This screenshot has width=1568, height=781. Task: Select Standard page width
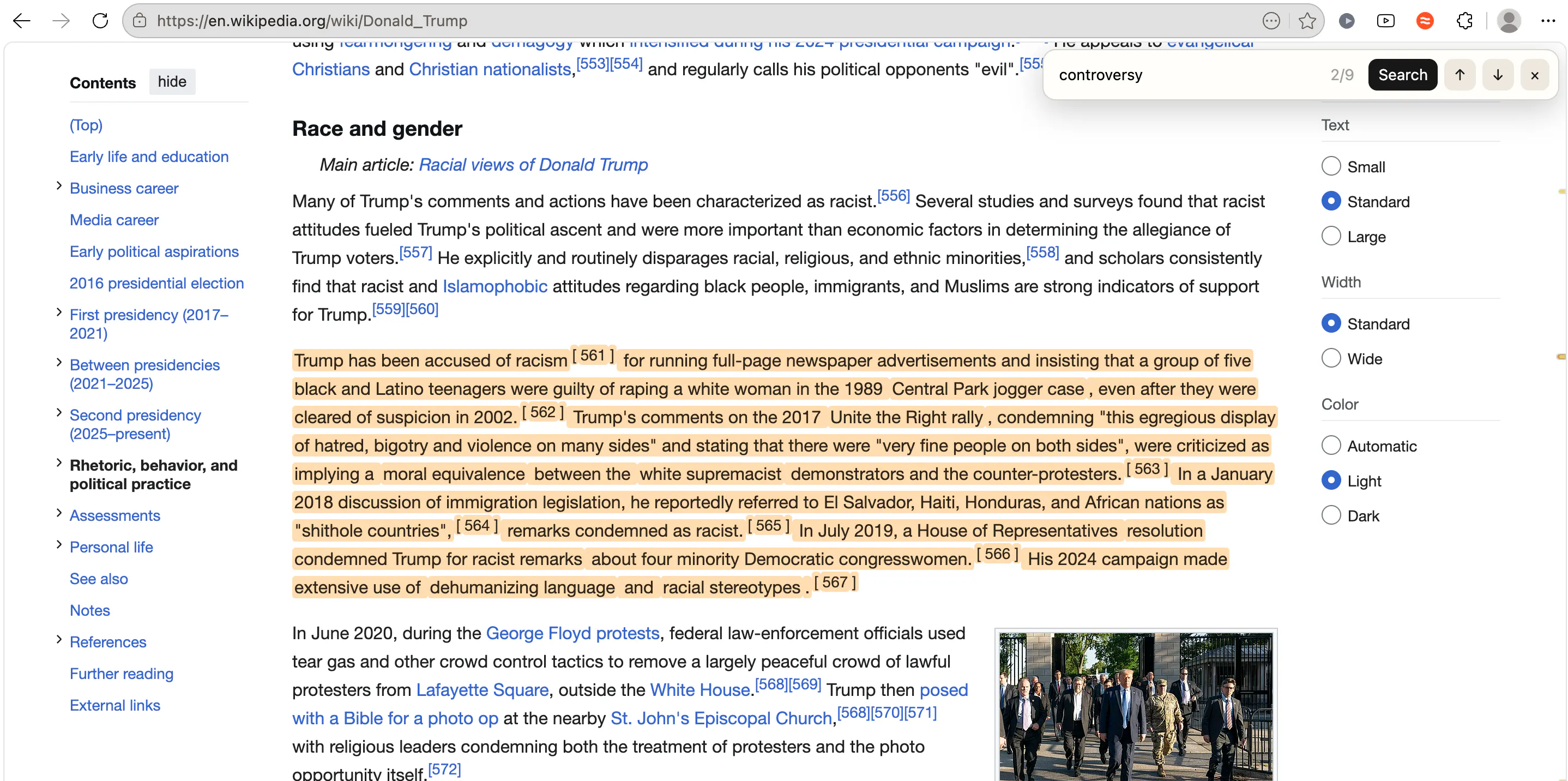pos(1331,323)
